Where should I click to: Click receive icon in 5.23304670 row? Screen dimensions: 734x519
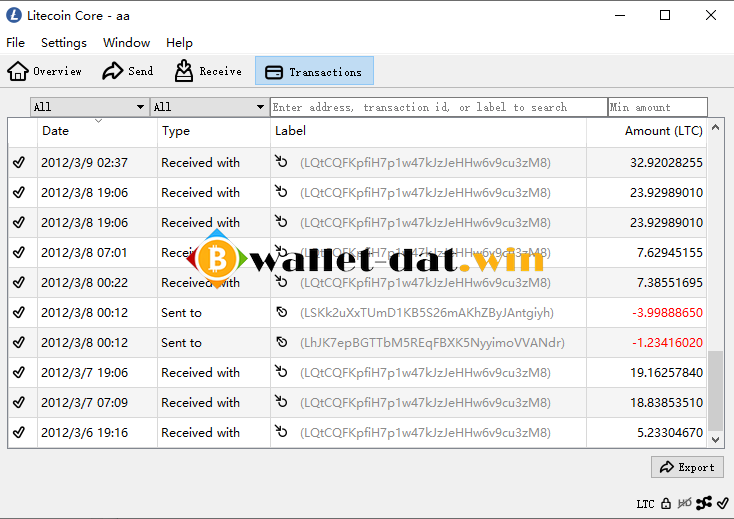click(x=281, y=431)
